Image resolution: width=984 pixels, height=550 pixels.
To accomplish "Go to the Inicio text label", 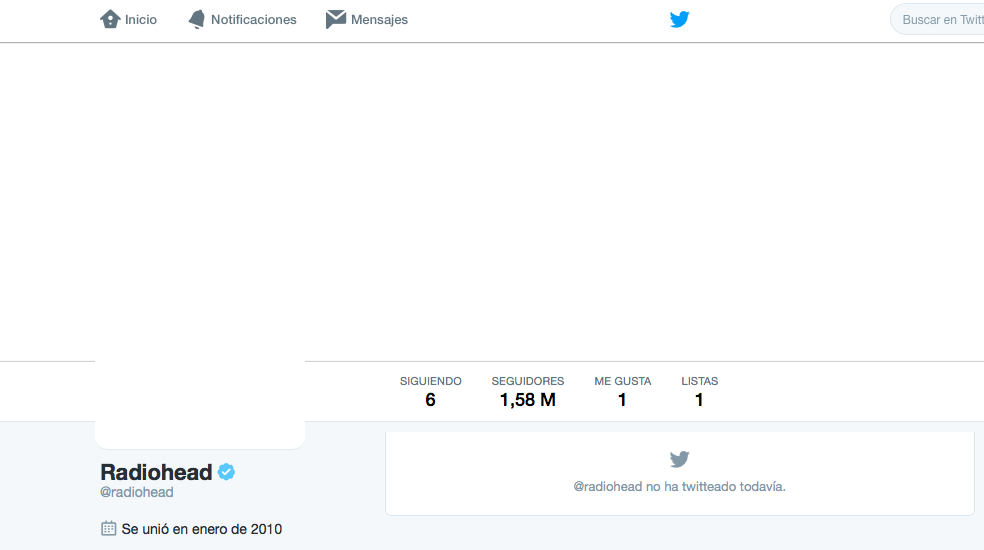I will [x=141, y=19].
